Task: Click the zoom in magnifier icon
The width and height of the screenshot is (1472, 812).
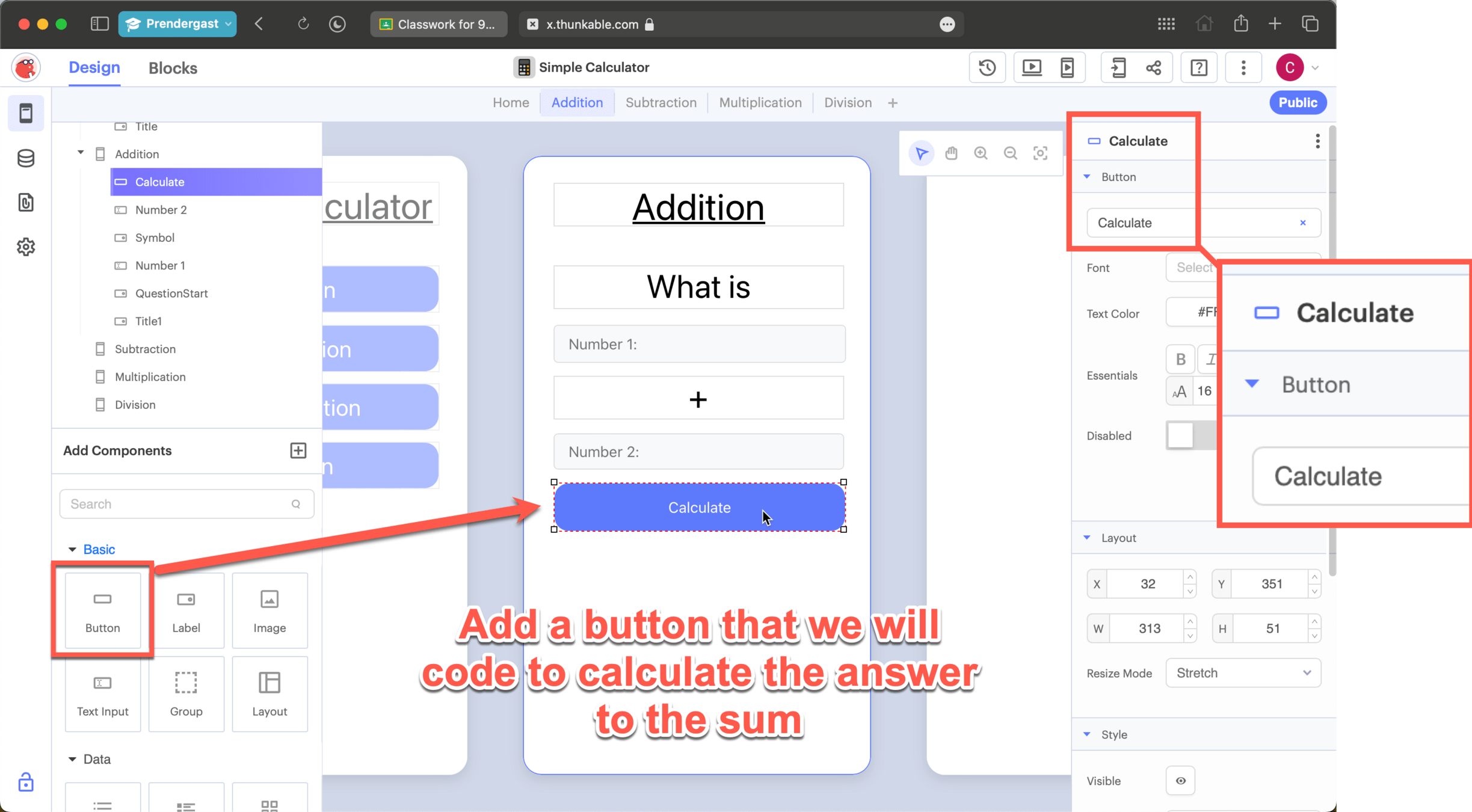Action: [981, 153]
